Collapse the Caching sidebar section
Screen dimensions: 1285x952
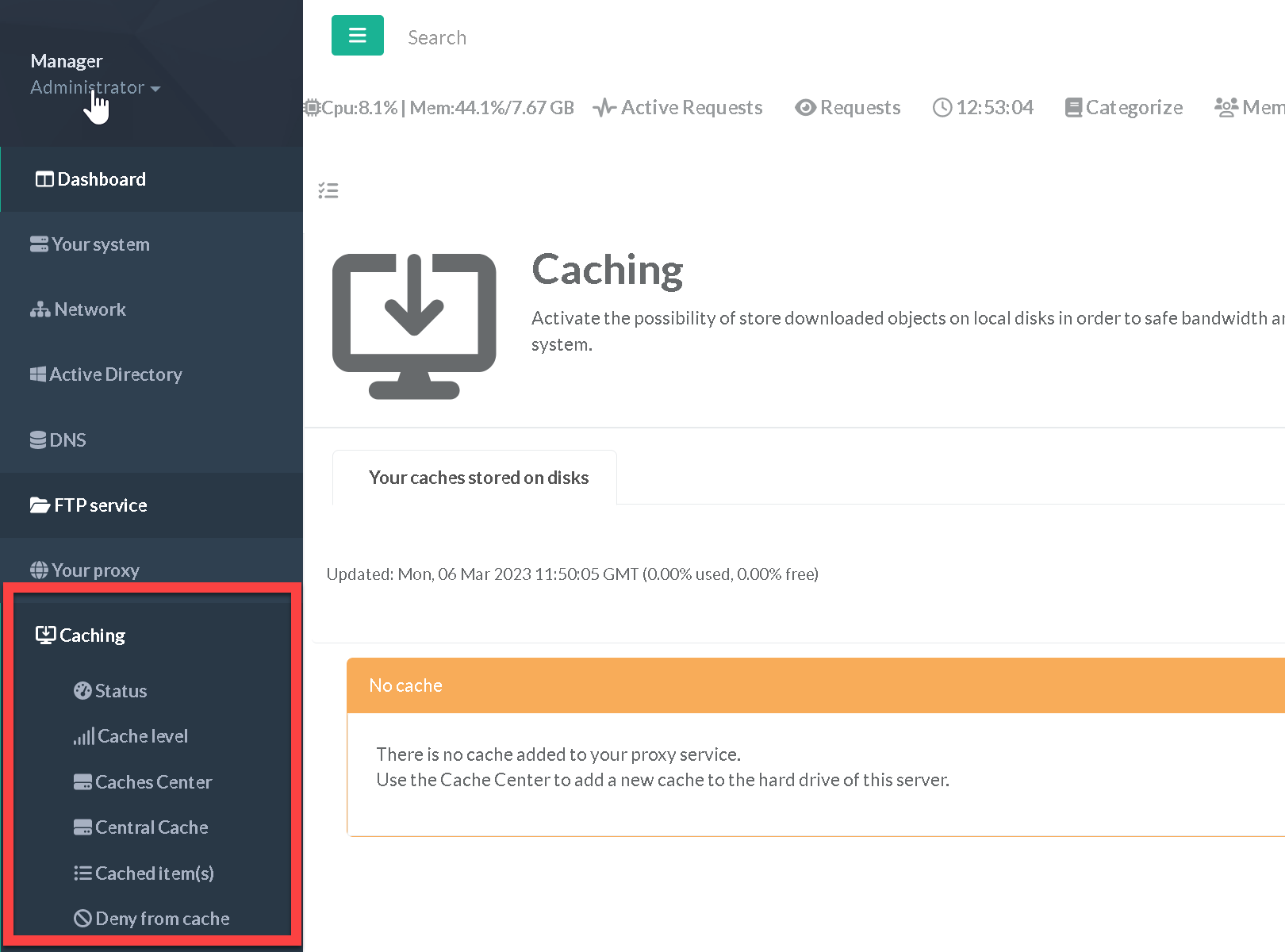click(x=92, y=635)
